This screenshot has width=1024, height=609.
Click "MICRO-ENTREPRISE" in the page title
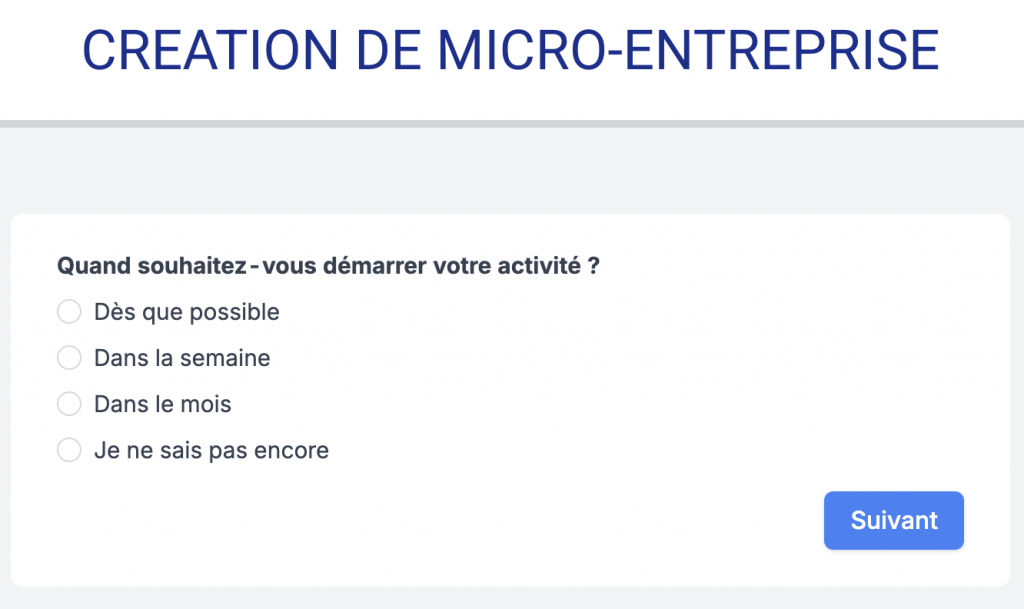pyautogui.click(x=689, y=50)
